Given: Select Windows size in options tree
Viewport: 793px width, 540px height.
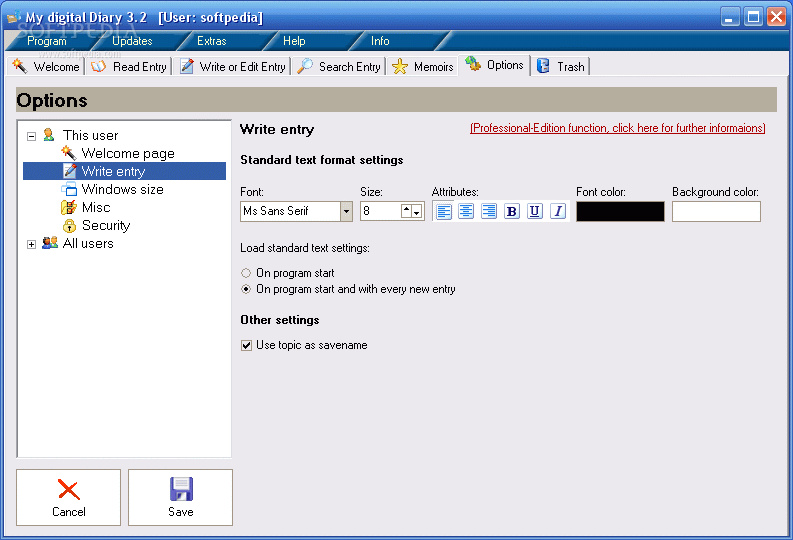Looking at the screenshot, I should coord(122,190).
